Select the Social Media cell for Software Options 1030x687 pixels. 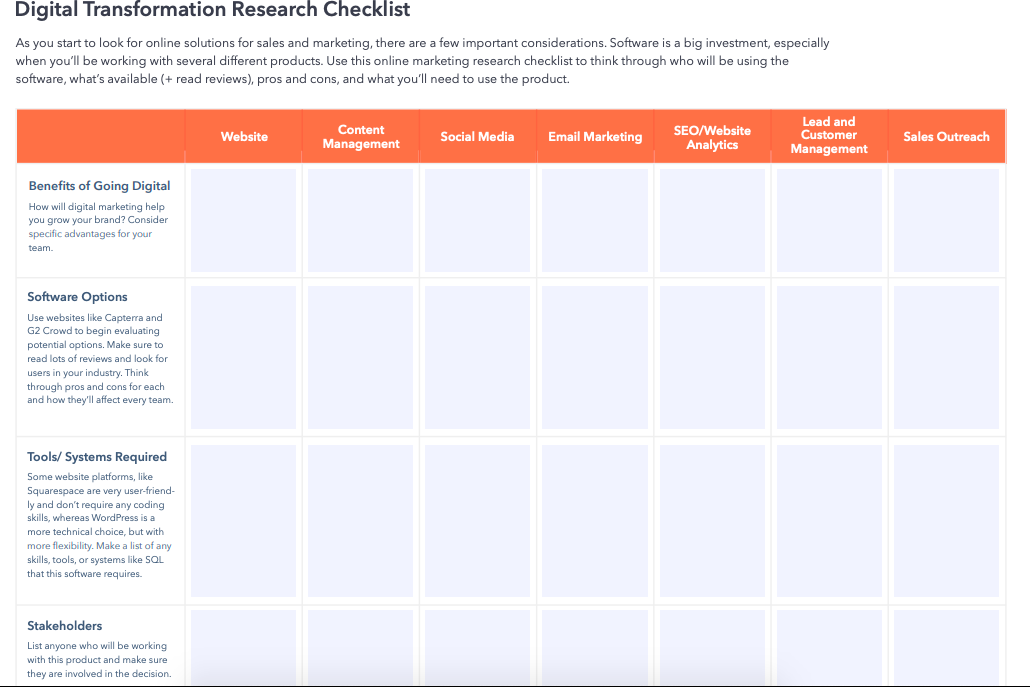[x=478, y=357]
